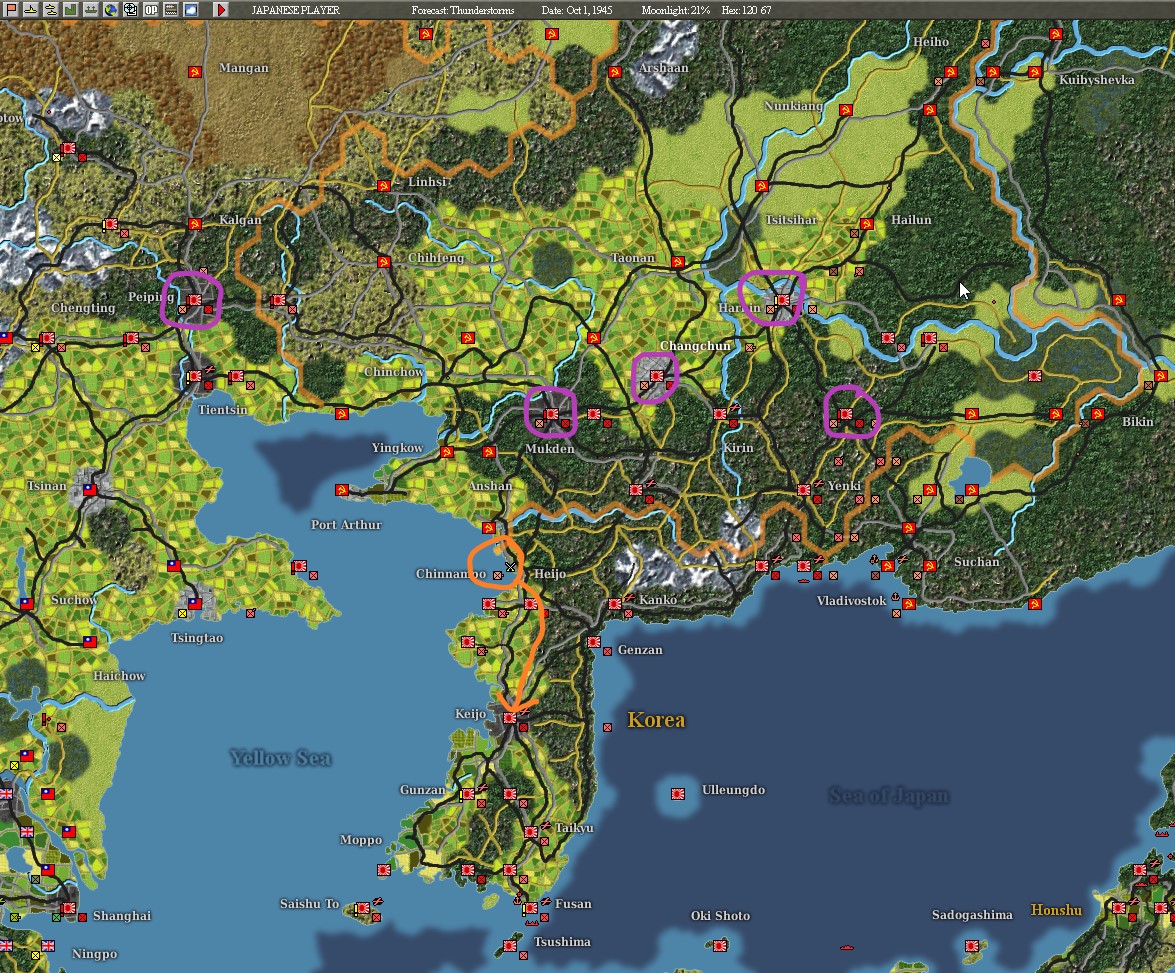Select the Soviet base icon at Yingkow
Screen dimensions: 1175x973
pyautogui.click(x=447, y=451)
